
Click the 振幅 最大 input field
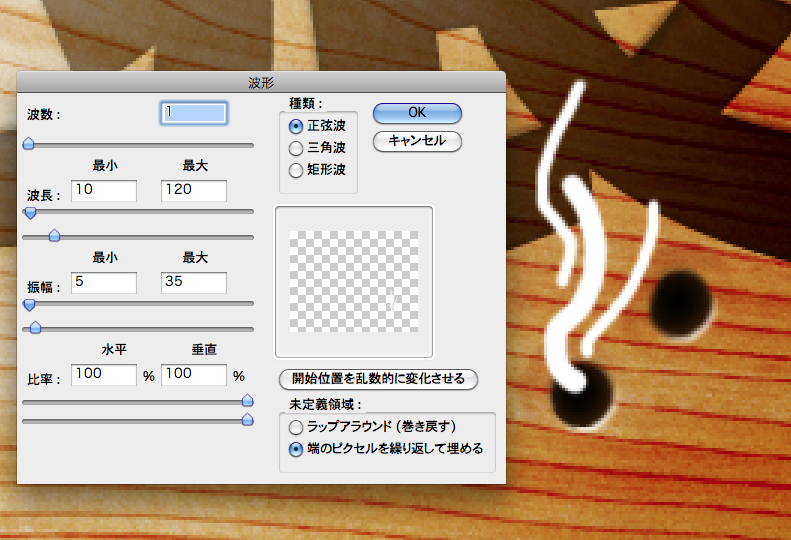[x=194, y=283]
